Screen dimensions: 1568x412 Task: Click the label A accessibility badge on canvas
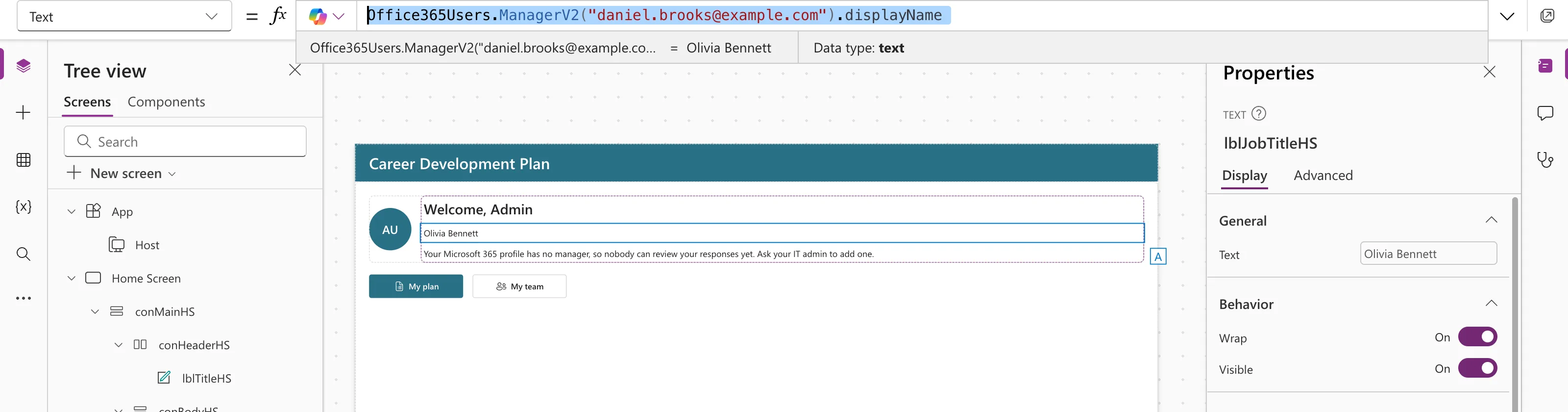pos(1158,257)
